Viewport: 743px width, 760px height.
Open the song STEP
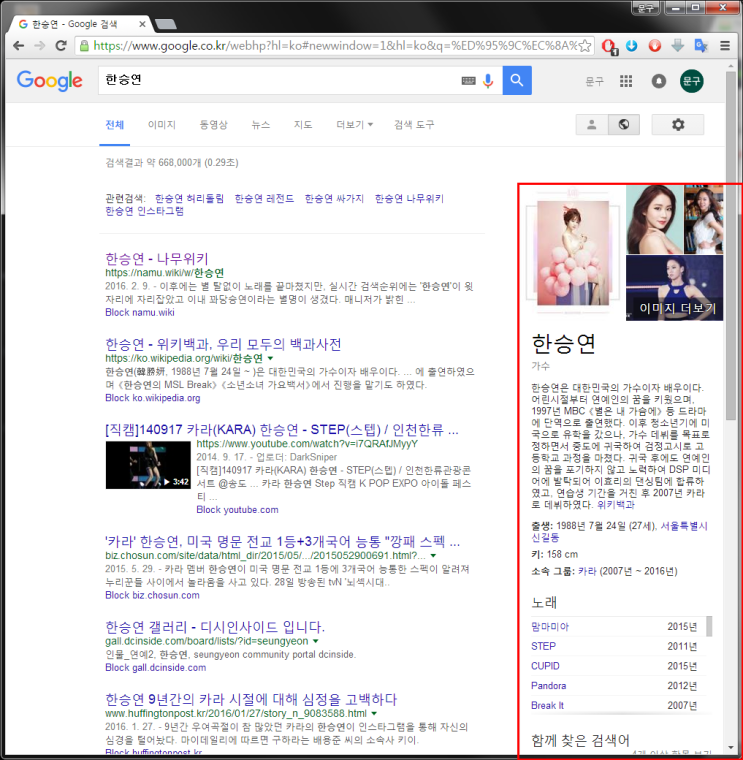click(x=543, y=646)
